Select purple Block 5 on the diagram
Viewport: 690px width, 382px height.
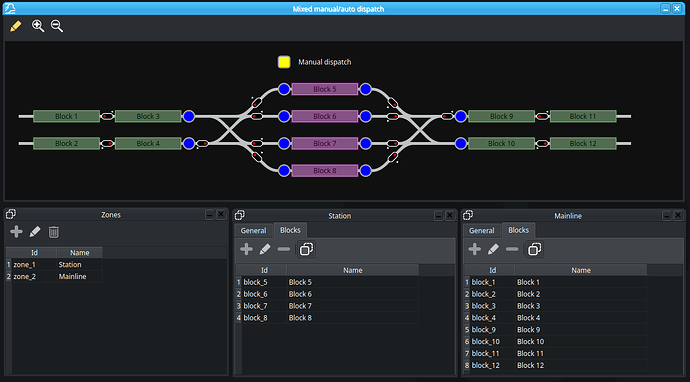pos(325,89)
